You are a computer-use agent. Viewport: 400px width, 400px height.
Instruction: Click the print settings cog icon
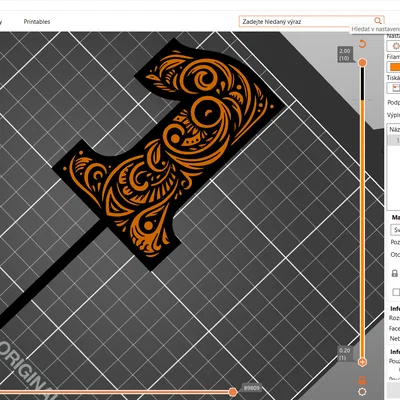(395, 46)
